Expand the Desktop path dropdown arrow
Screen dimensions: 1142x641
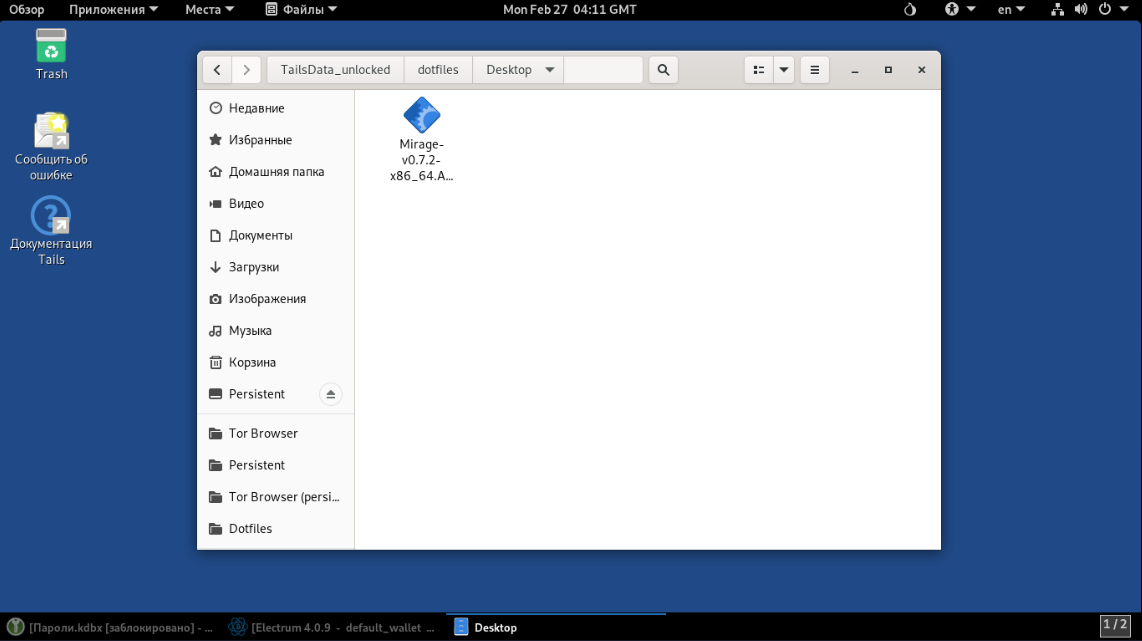coord(549,70)
